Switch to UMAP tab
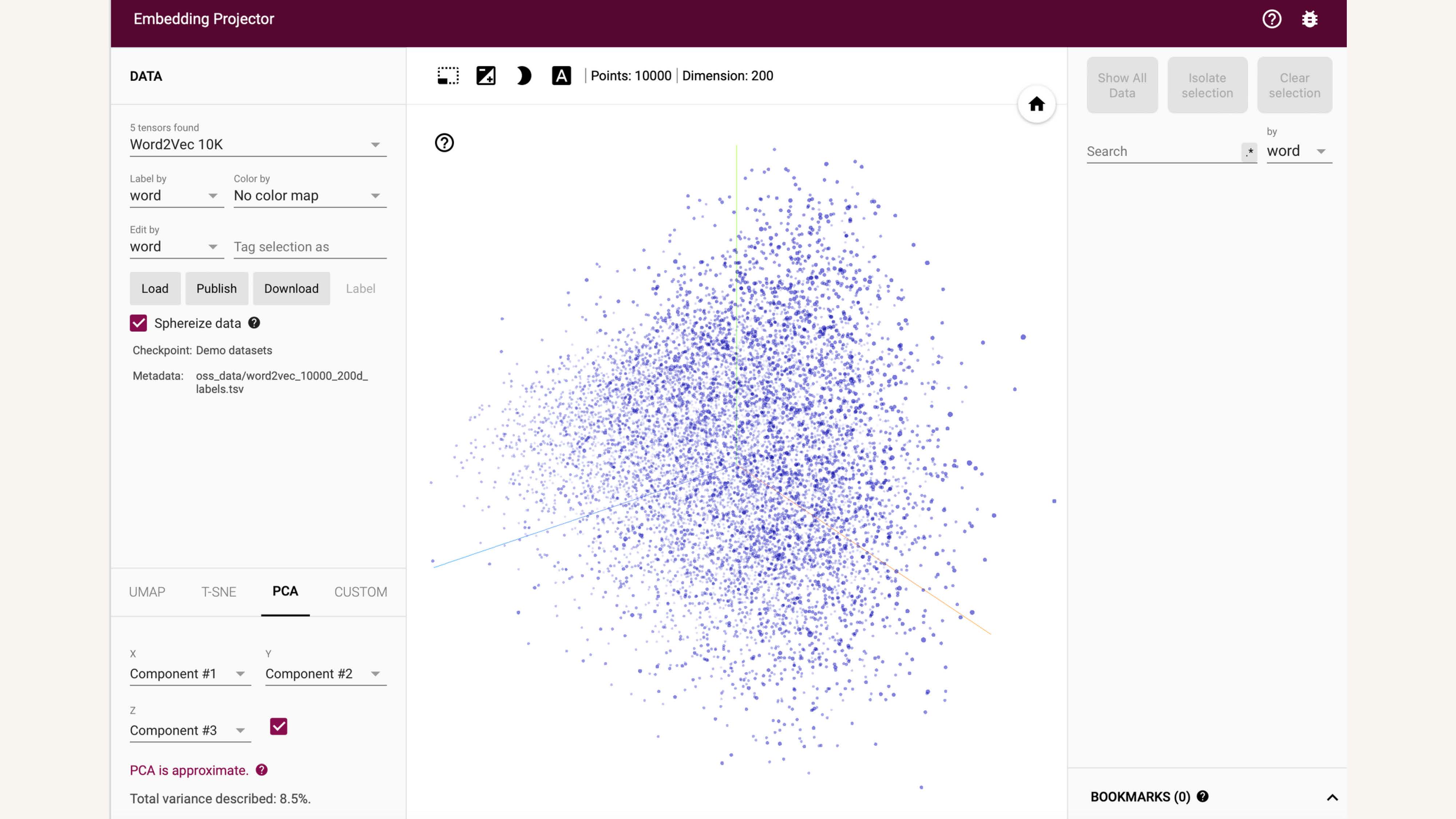The height and width of the screenshot is (819, 1456). 147,592
